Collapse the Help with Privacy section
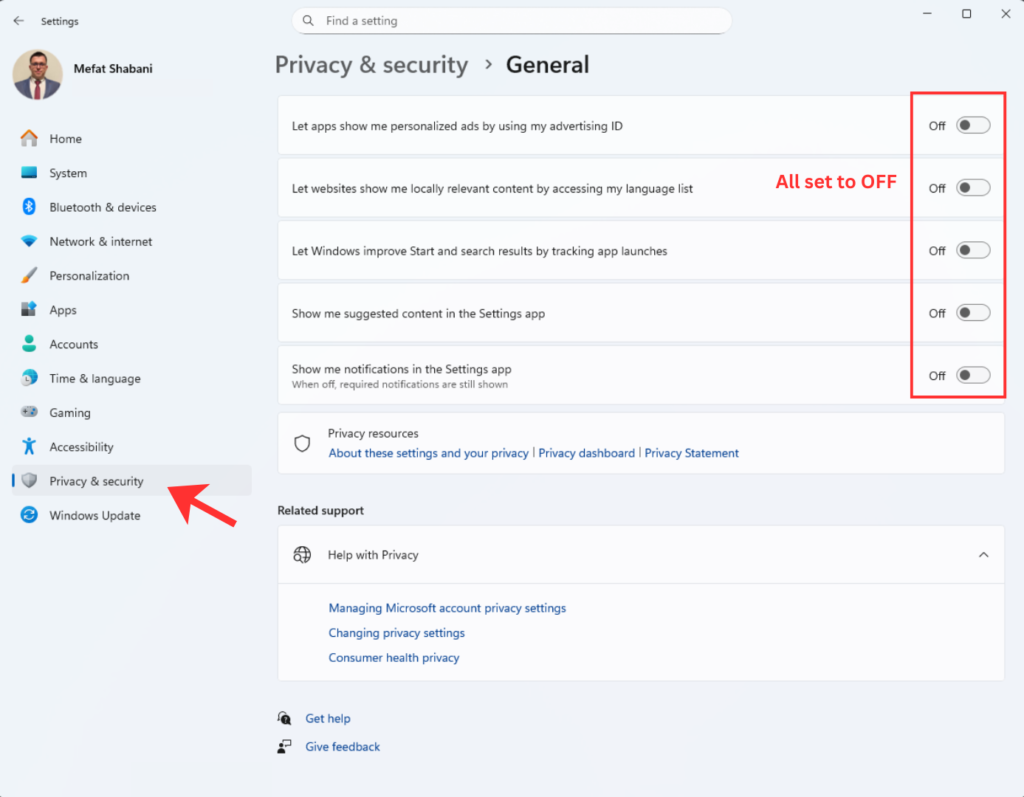The width and height of the screenshot is (1024, 797). [x=983, y=555]
